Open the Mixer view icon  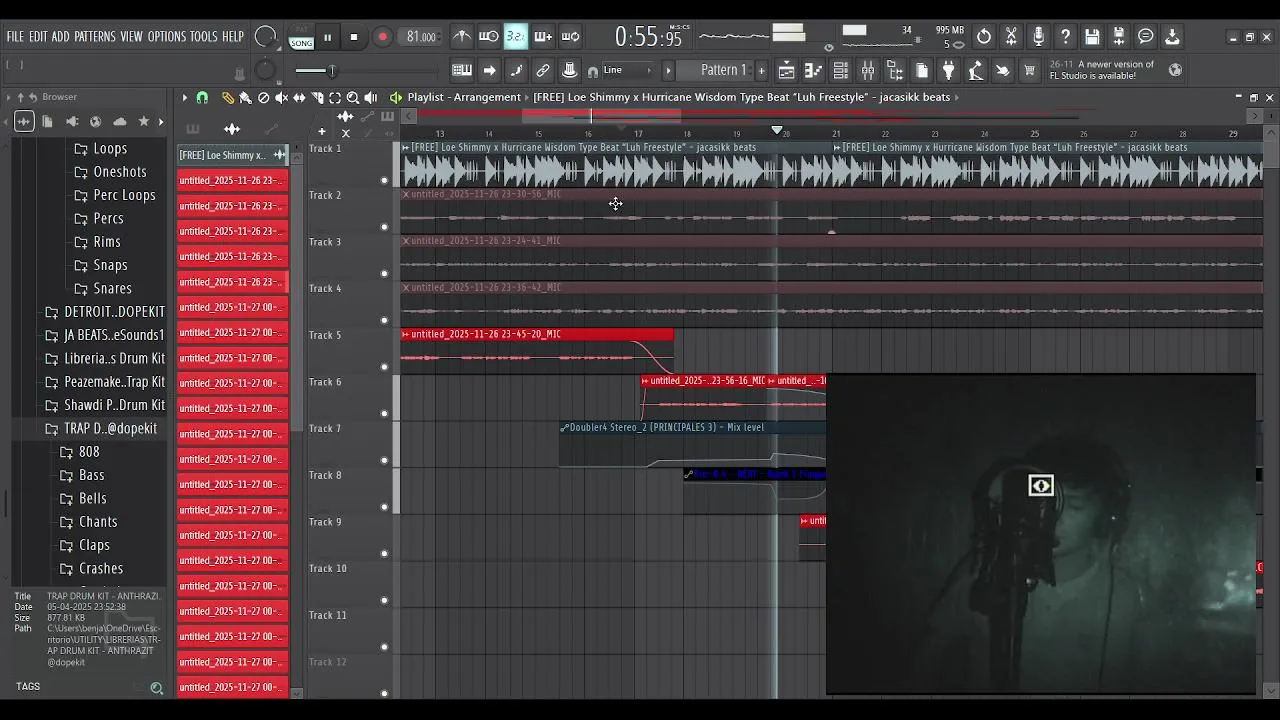pos(868,70)
